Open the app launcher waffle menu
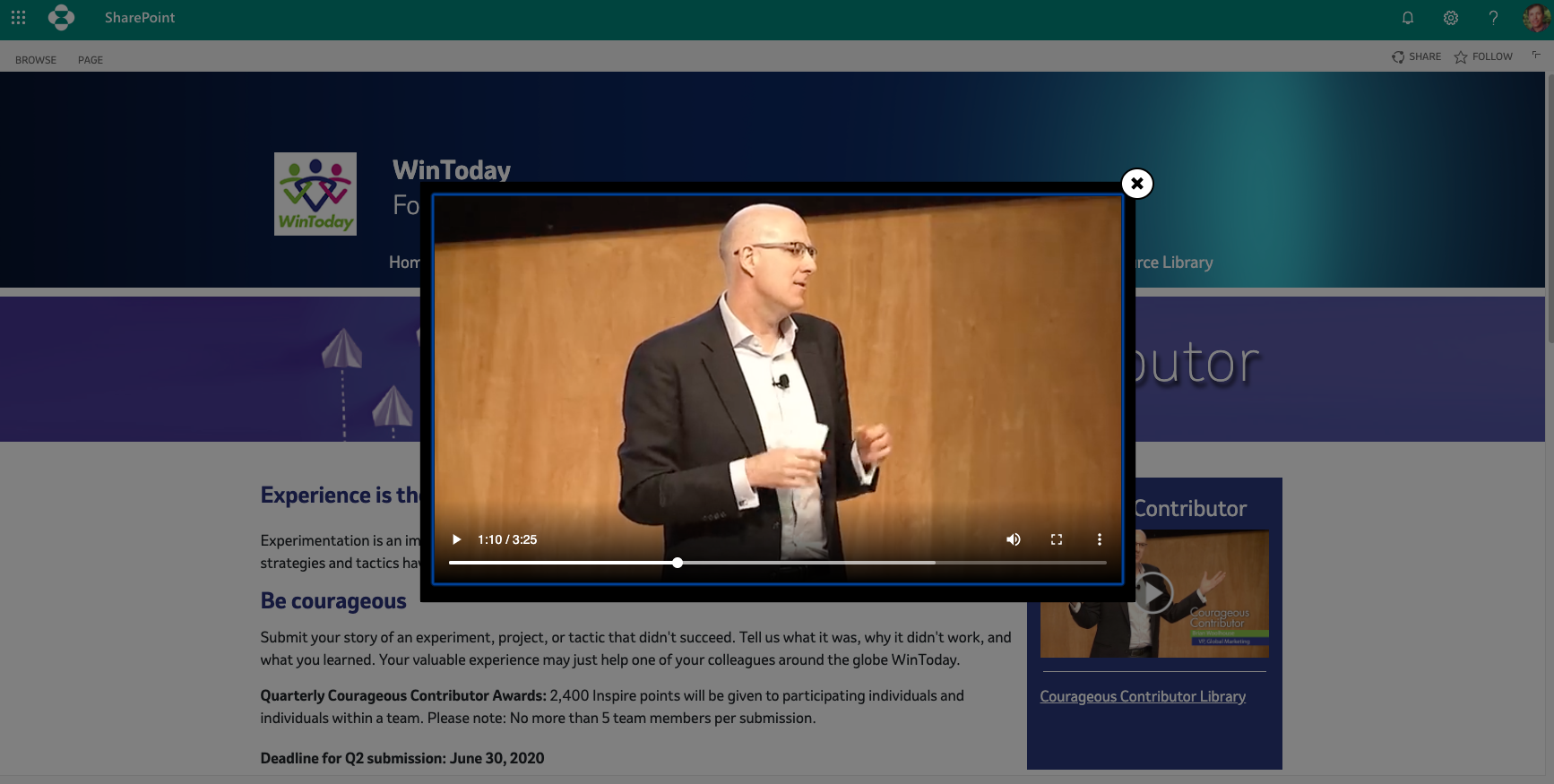This screenshot has width=1554, height=784. pyautogui.click(x=18, y=18)
